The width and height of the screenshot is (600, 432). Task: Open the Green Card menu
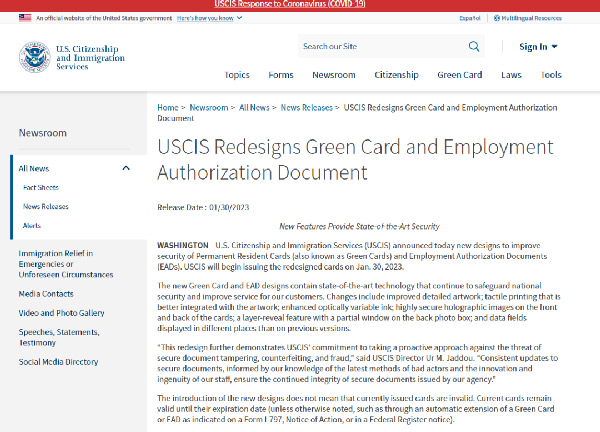point(459,75)
